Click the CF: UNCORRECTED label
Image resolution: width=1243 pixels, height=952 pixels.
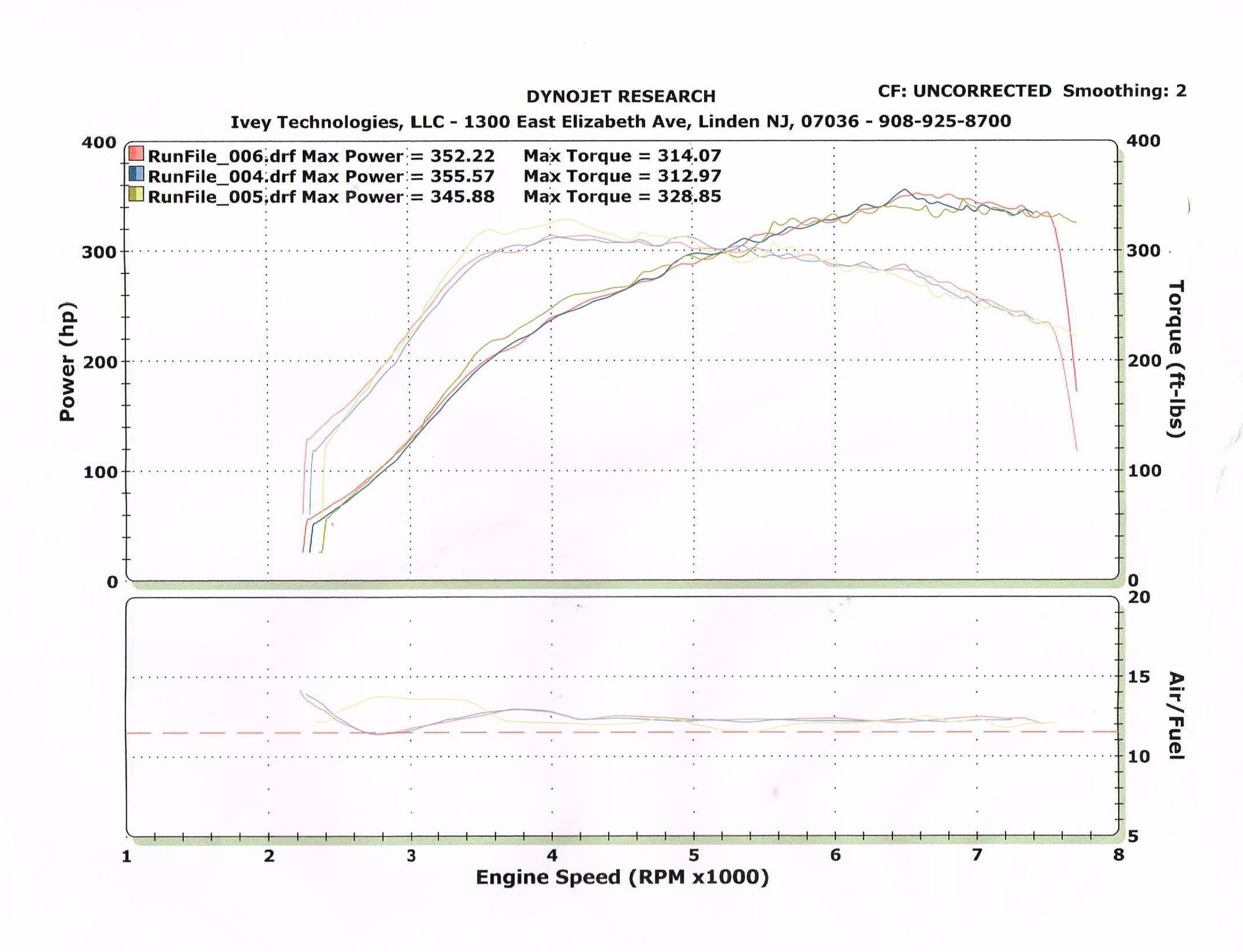click(964, 91)
